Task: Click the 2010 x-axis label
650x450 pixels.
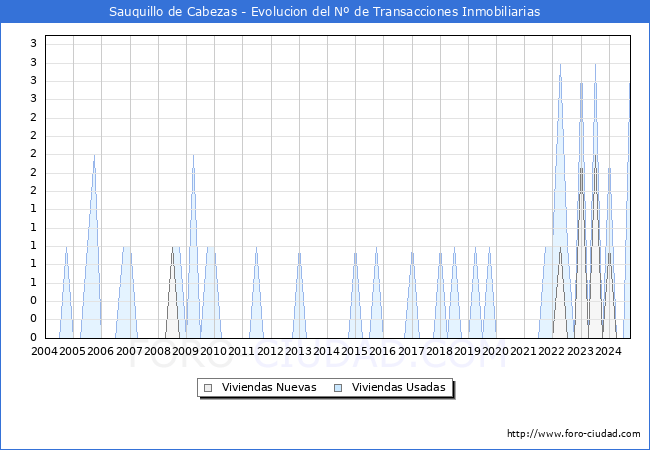Action: click(213, 351)
